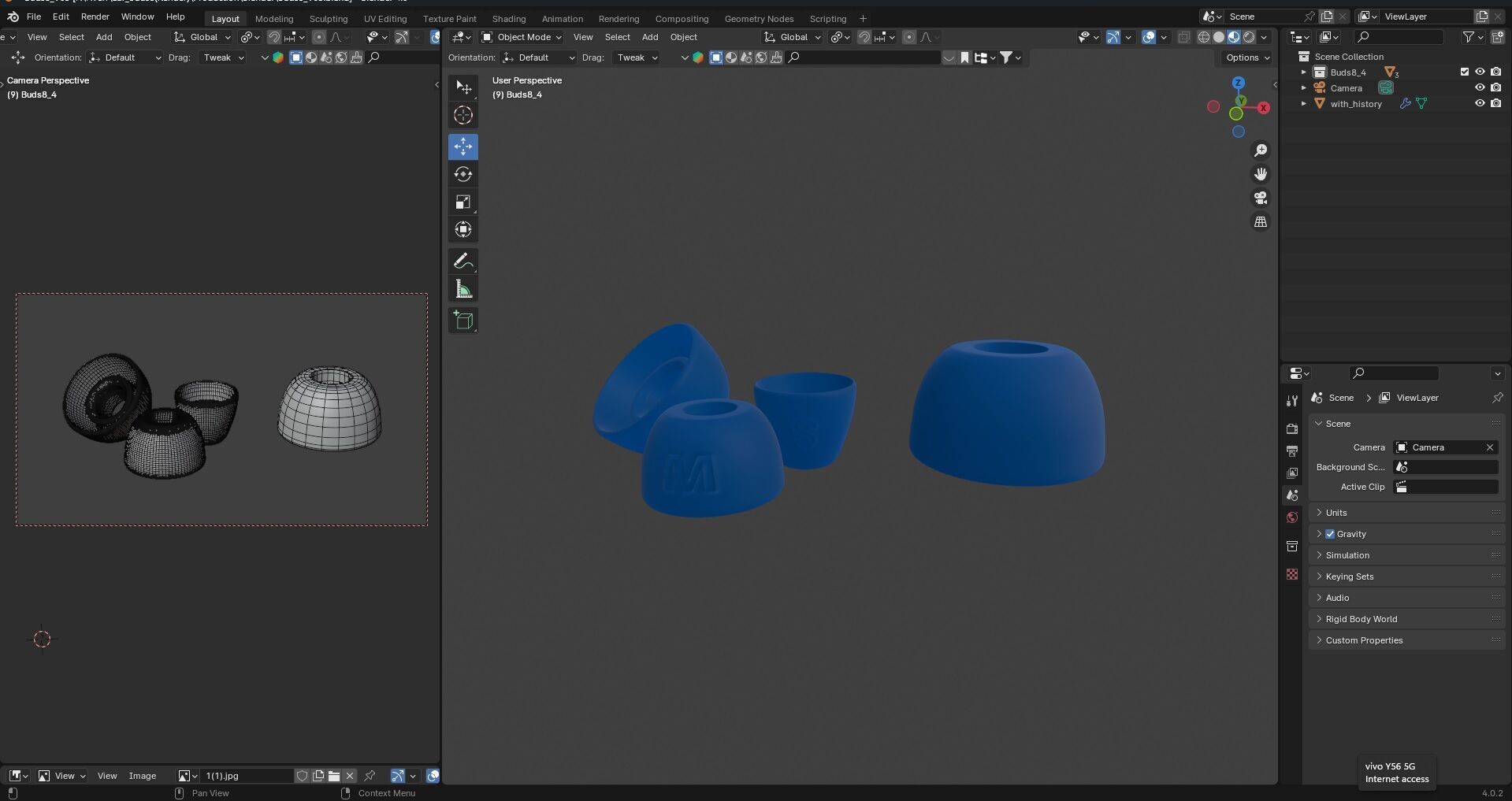Viewport: 1512px width, 801px height.
Task: Open the Output properties tab
Action: point(1292,451)
